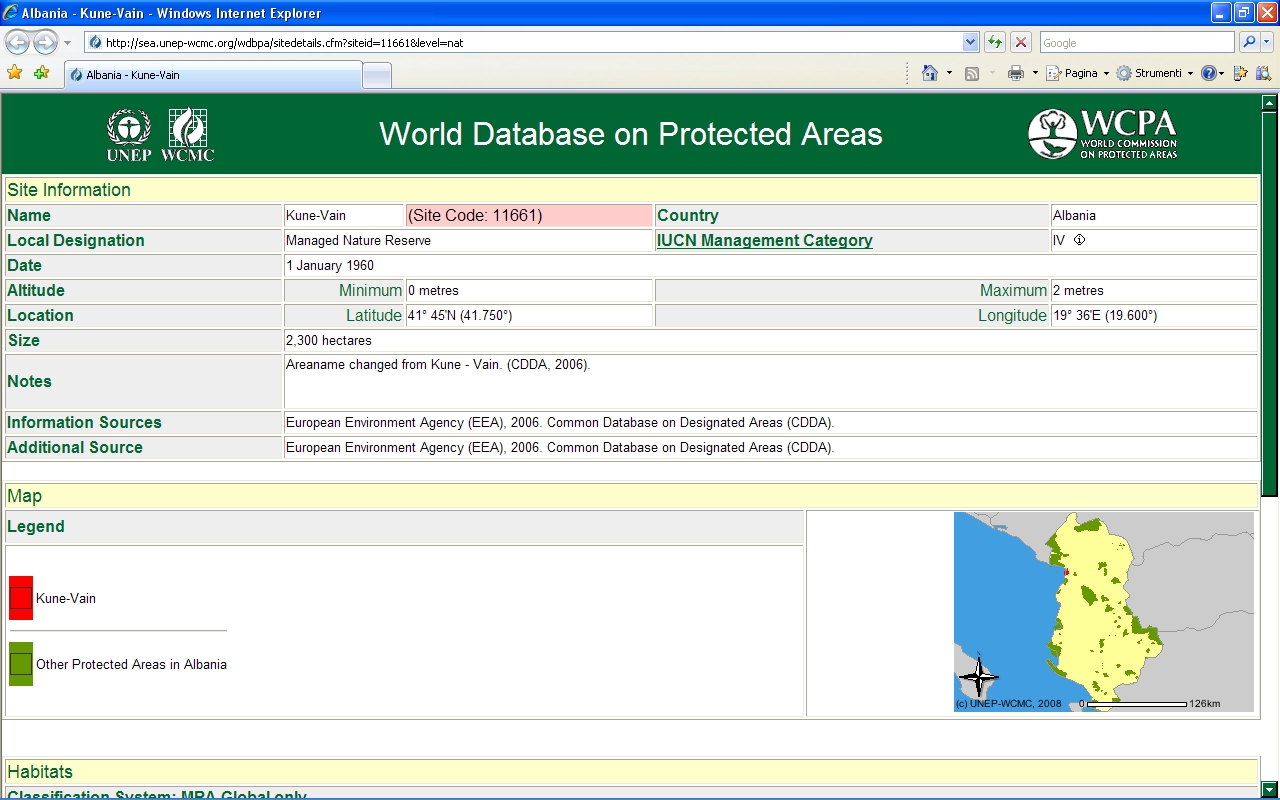Open the Help question mark menu
This screenshot has width=1280, height=800.
[1212, 73]
